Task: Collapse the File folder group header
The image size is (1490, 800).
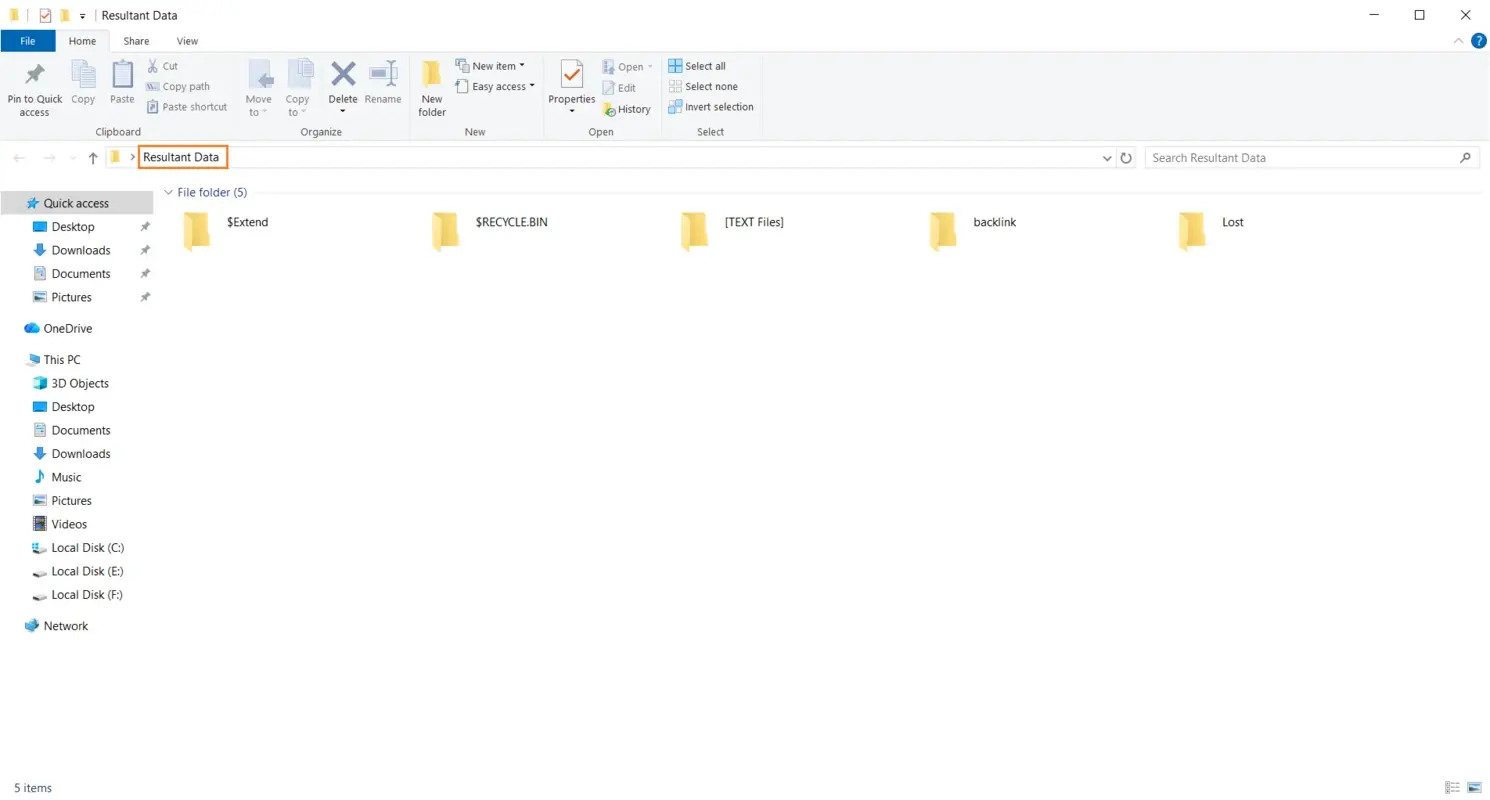Action: point(168,192)
